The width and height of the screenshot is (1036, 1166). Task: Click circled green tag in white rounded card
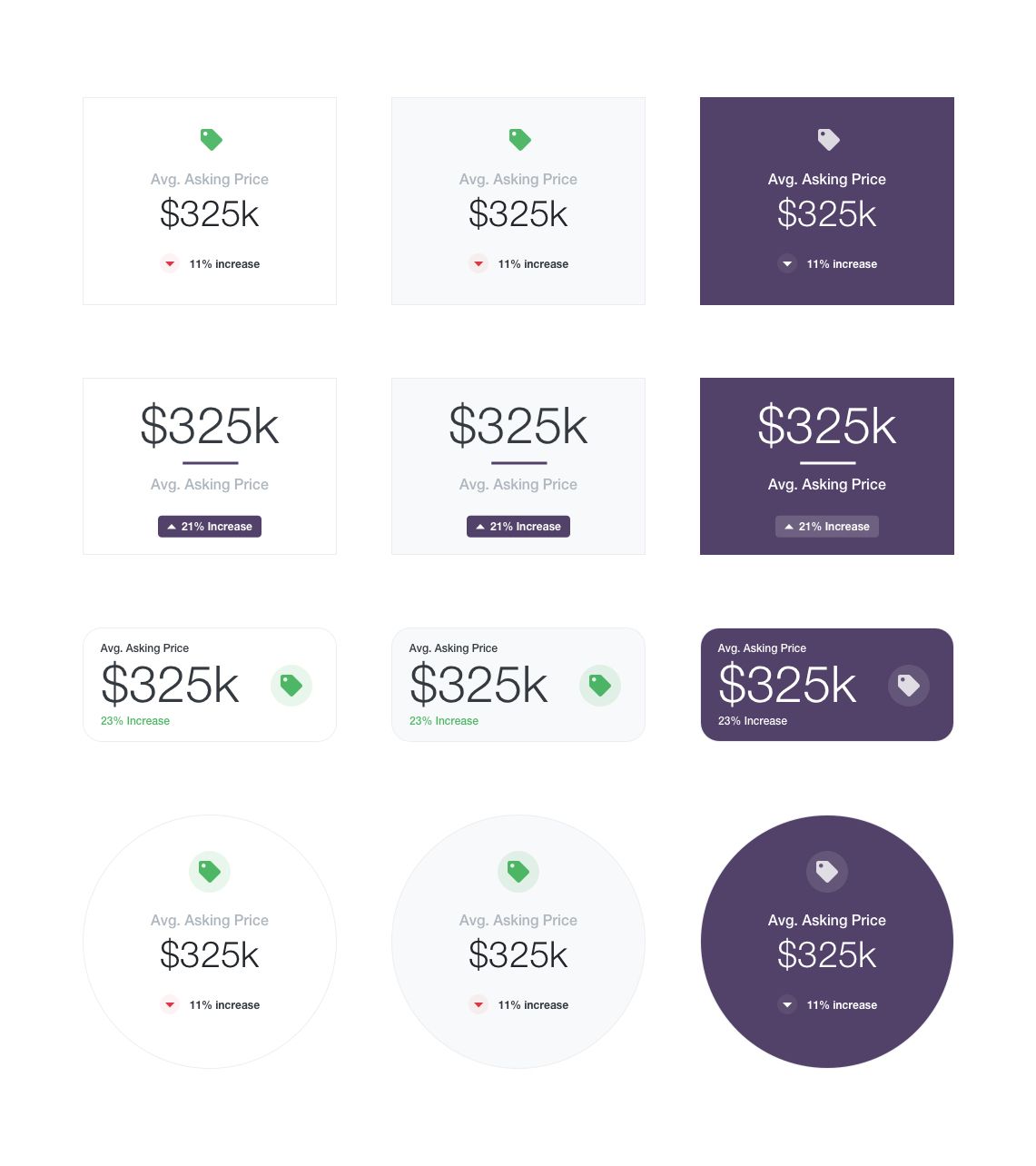[x=291, y=685]
